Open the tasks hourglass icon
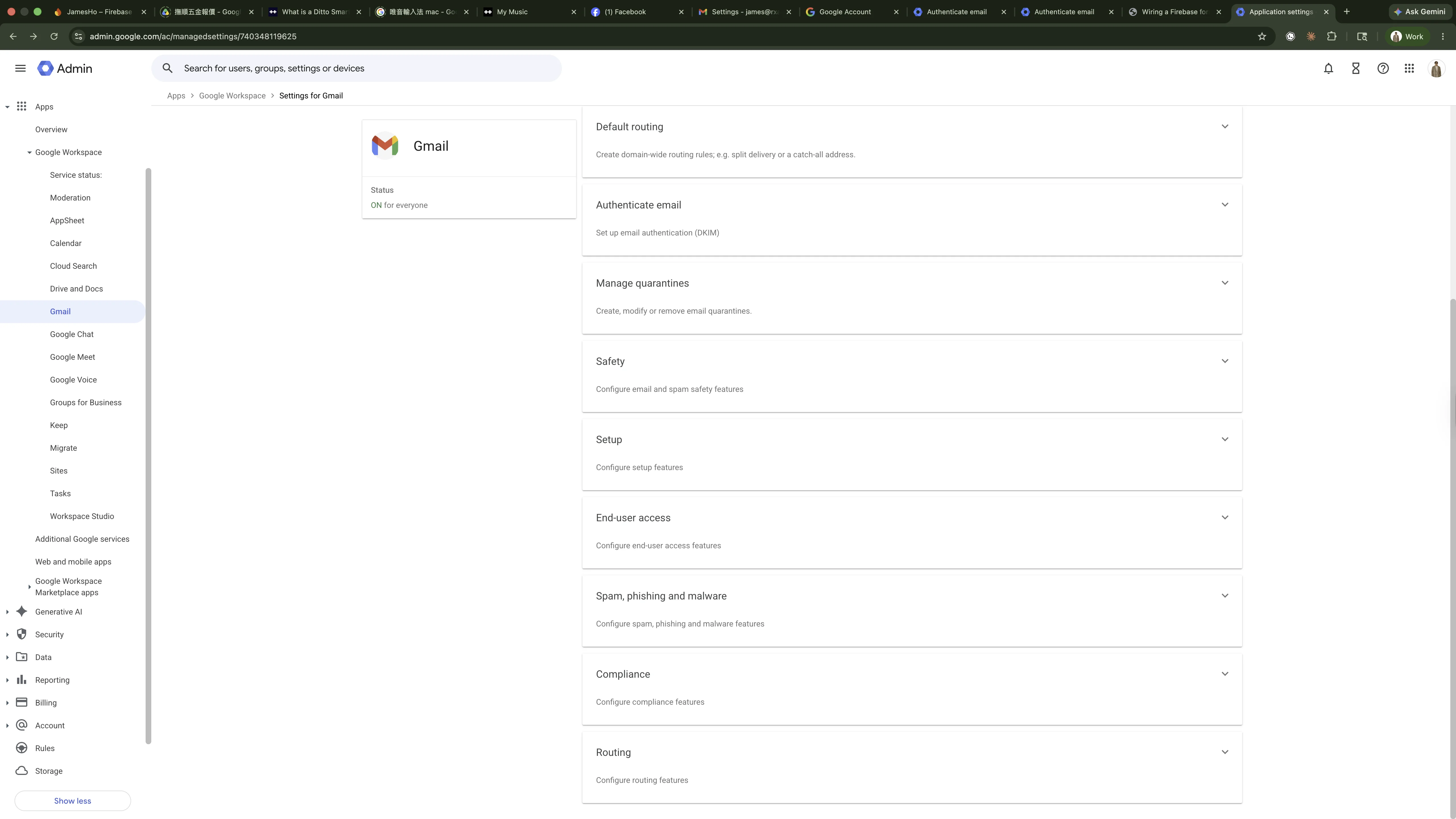This screenshot has width=1456, height=819. tap(1355, 68)
